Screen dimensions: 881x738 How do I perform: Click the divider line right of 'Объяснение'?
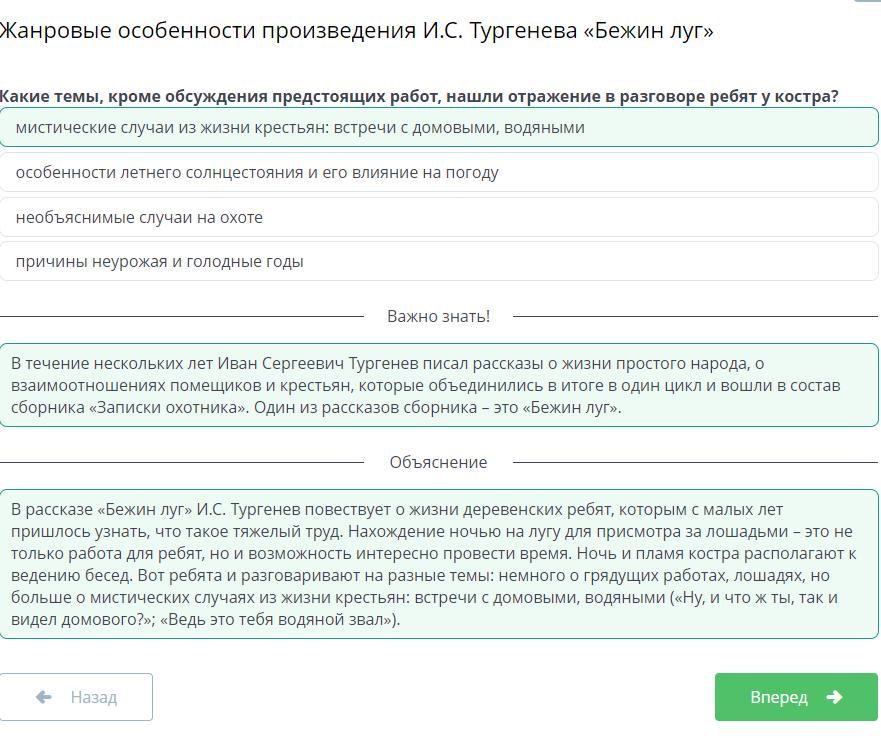pos(695,462)
